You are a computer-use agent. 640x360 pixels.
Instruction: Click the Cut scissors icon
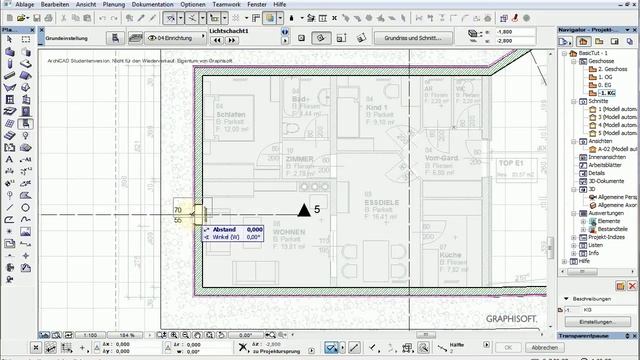(x=64, y=18)
